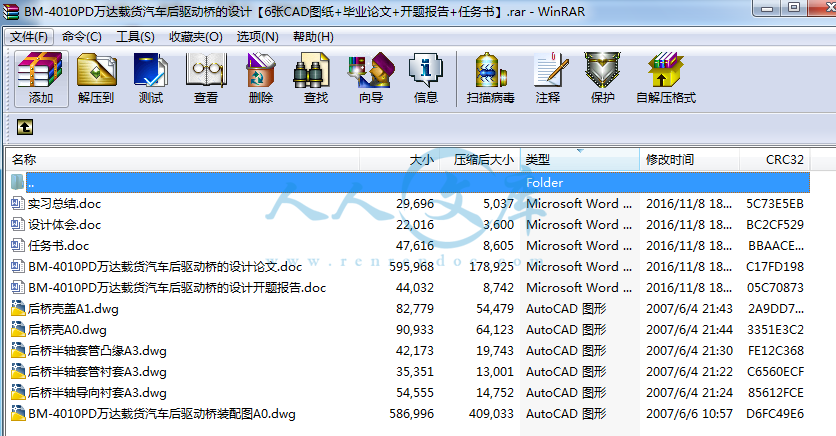This screenshot has width=836, height=436.
Task: Open the Favorites (收藏夹) menu
Action: [x=196, y=37]
